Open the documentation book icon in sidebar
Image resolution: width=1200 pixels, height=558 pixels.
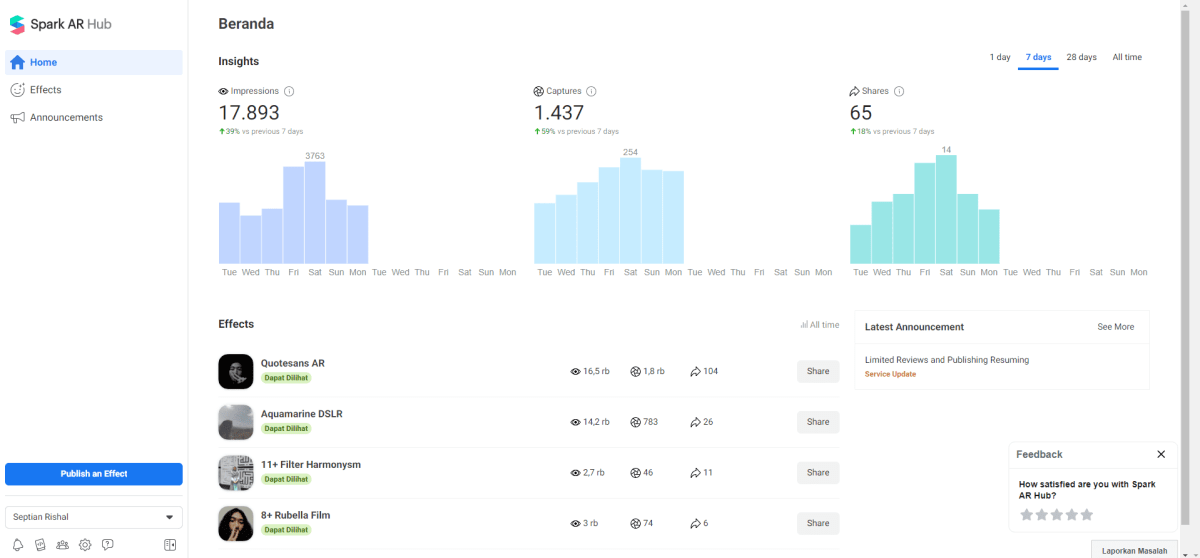coord(40,545)
